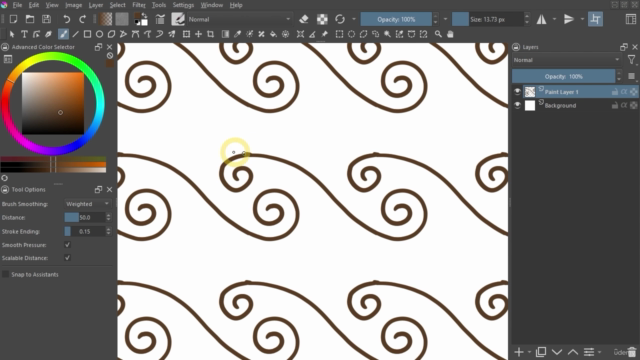Image resolution: width=640 pixels, height=360 pixels.
Task: Select the Rectangle shape tool
Action: tap(87, 34)
